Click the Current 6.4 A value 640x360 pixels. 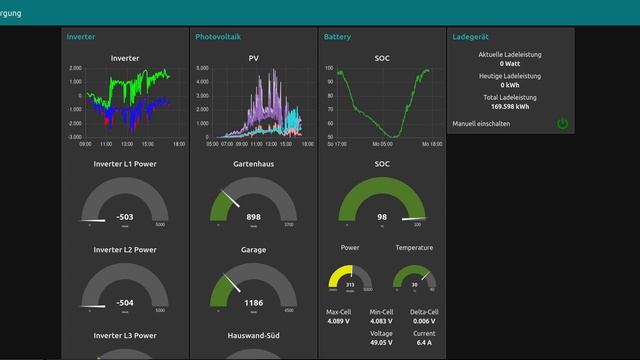click(424, 342)
